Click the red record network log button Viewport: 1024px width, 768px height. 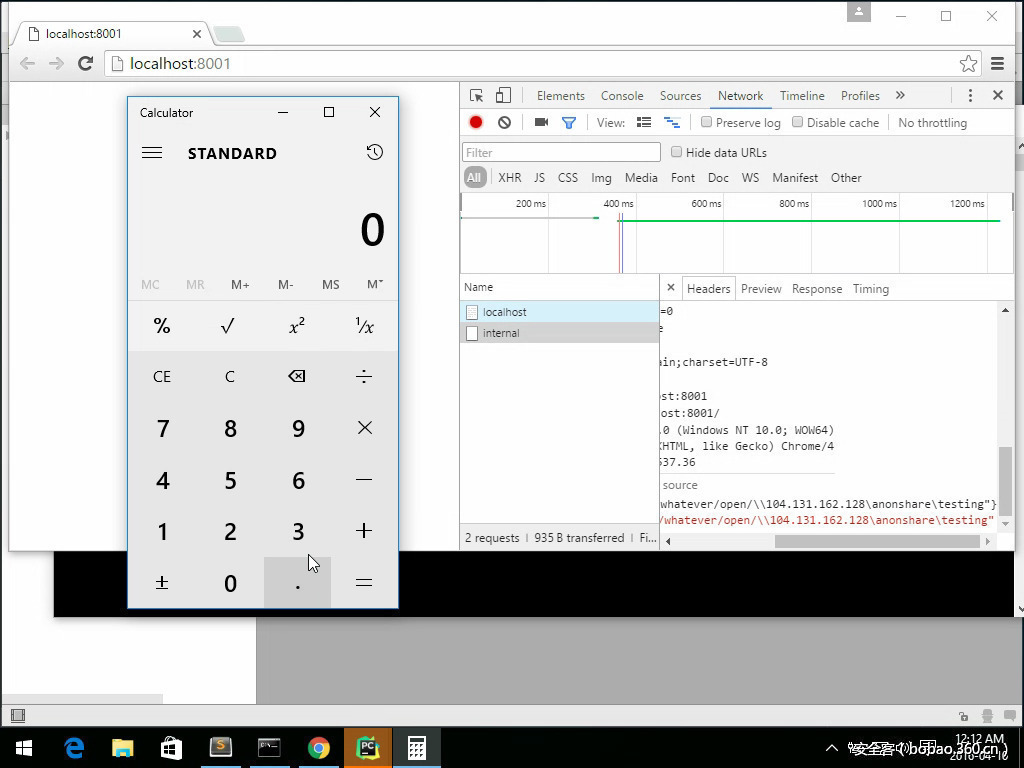(x=476, y=122)
